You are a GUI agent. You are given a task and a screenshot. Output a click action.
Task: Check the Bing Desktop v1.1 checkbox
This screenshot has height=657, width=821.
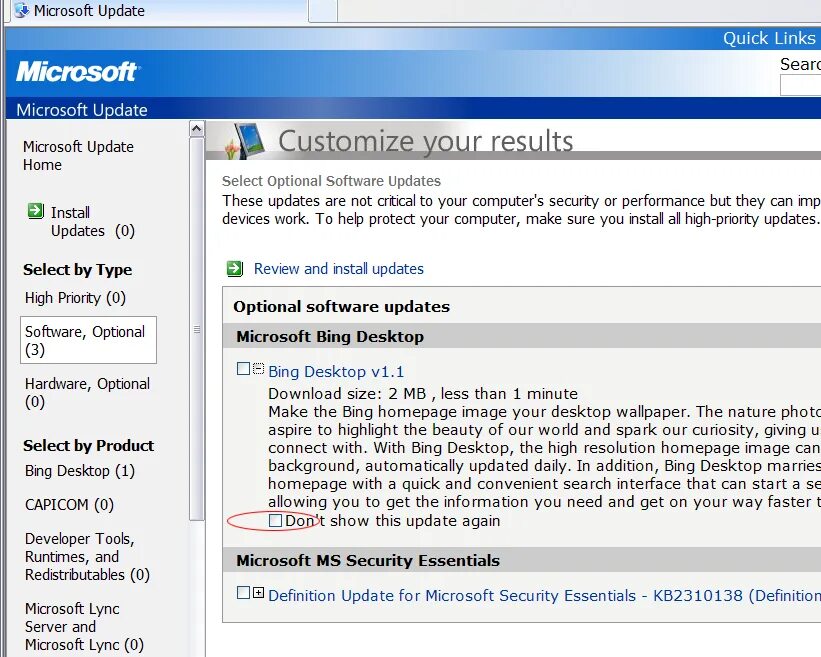243,369
